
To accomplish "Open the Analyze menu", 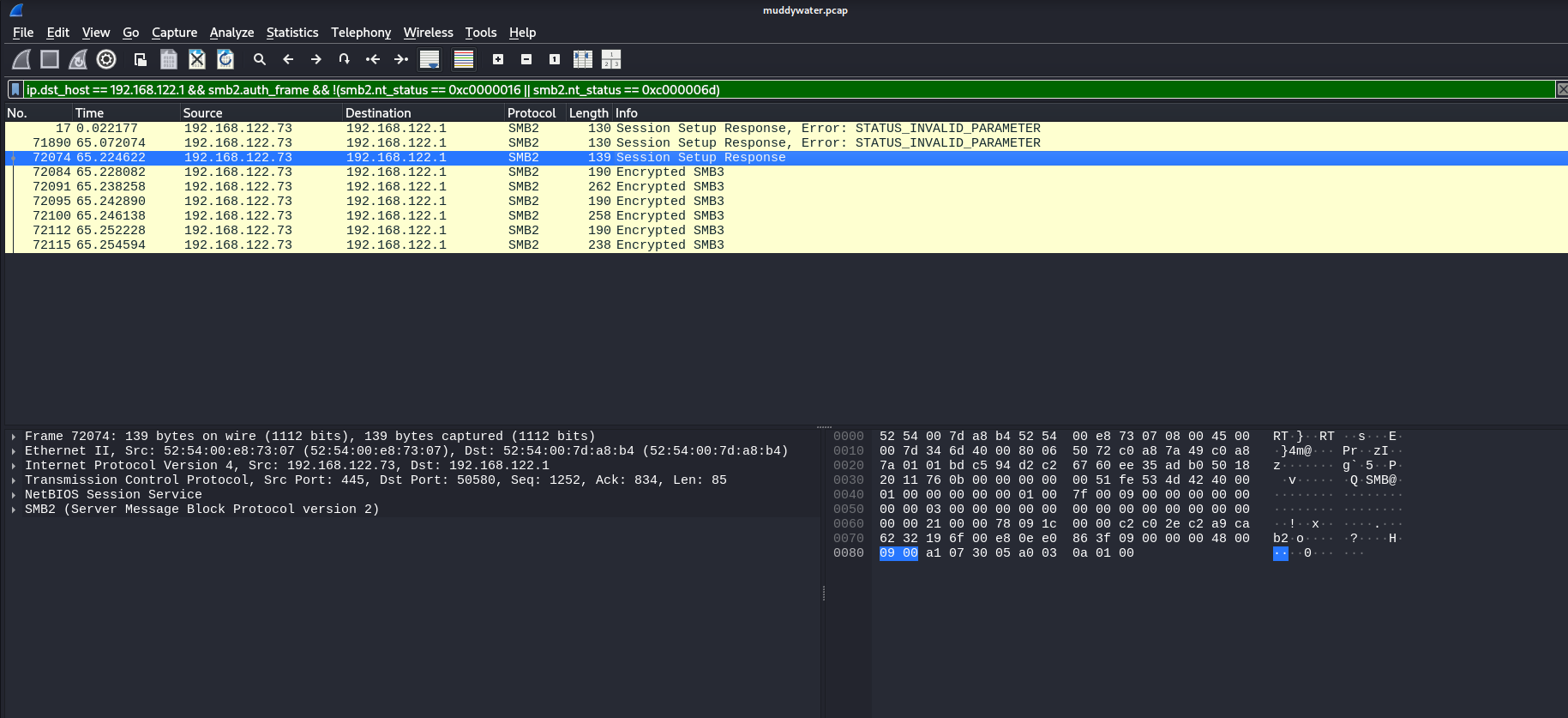I will point(231,33).
